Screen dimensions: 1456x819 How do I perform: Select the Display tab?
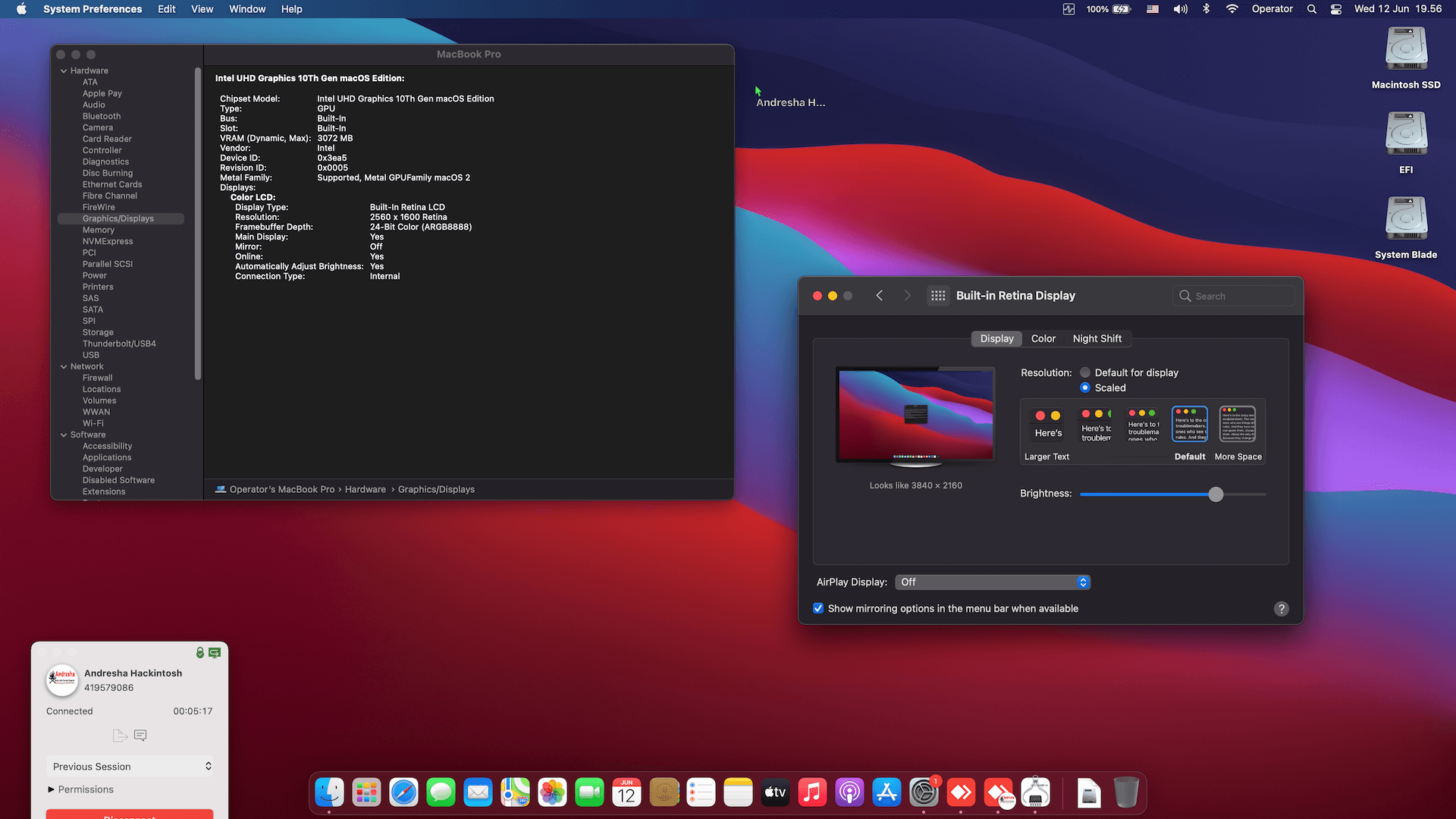(996, 338)
